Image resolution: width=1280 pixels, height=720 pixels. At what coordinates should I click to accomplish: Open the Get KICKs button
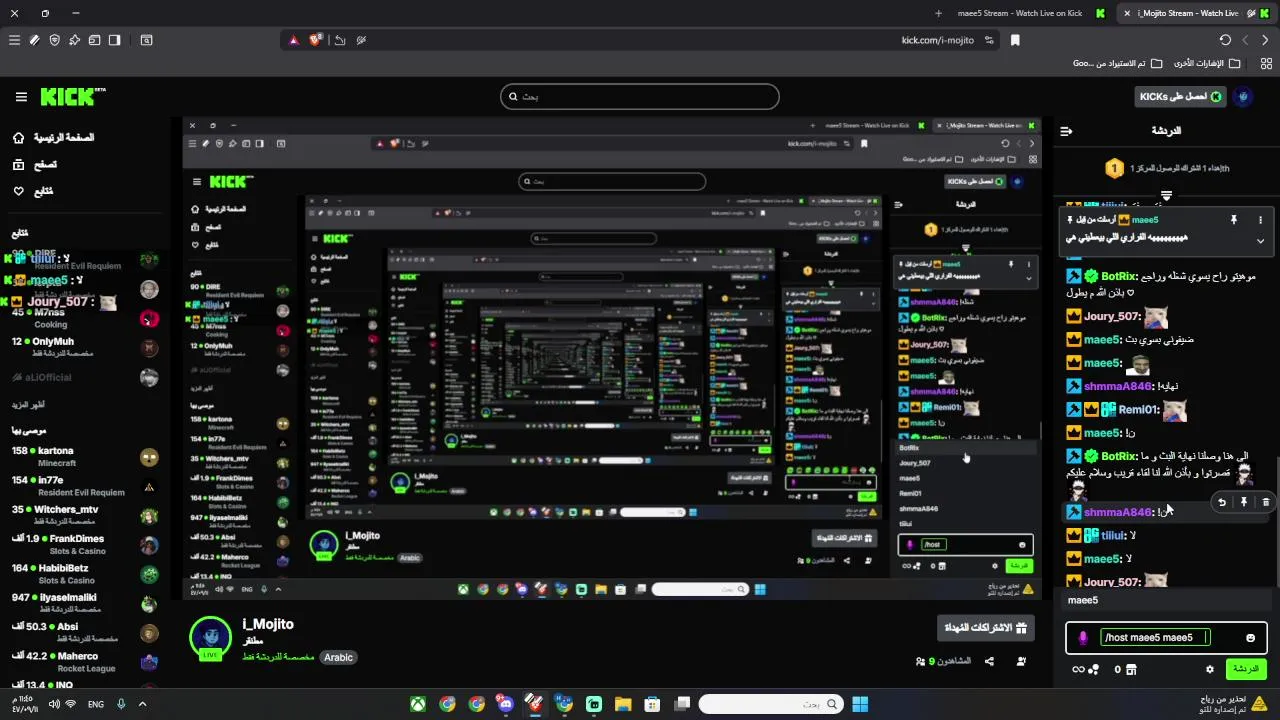click(x=1180, y=97)
